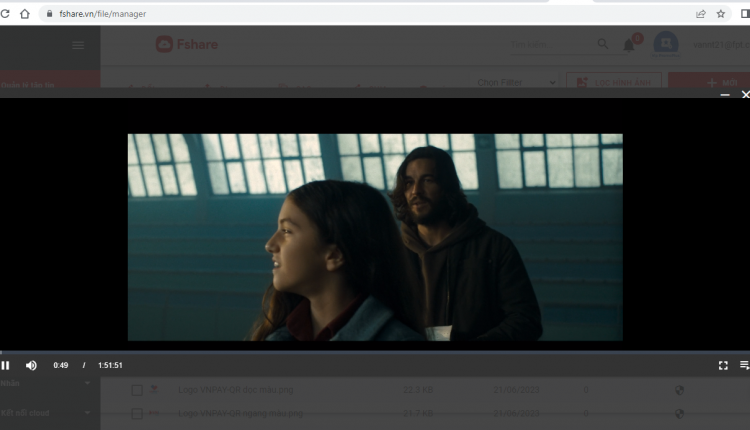
Task: Open notifications bell
Action: point(629,45)
